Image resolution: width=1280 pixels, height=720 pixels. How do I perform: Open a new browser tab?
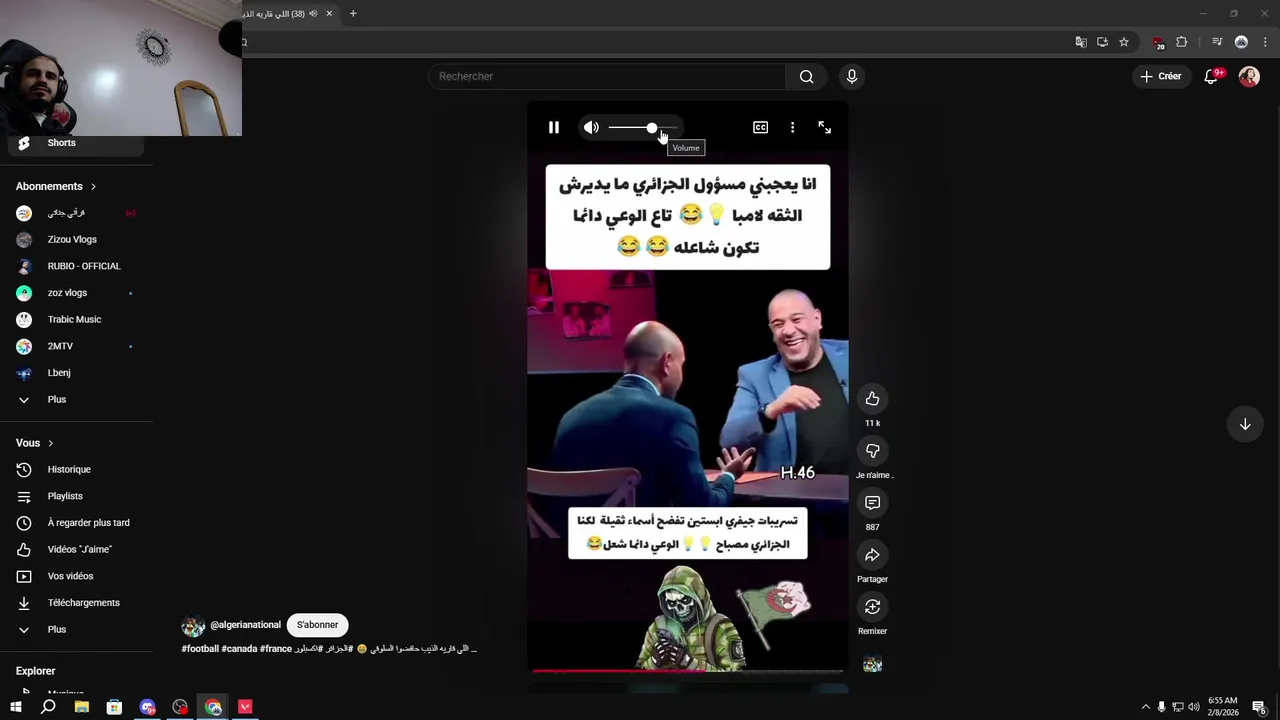(x=353, y=14)
